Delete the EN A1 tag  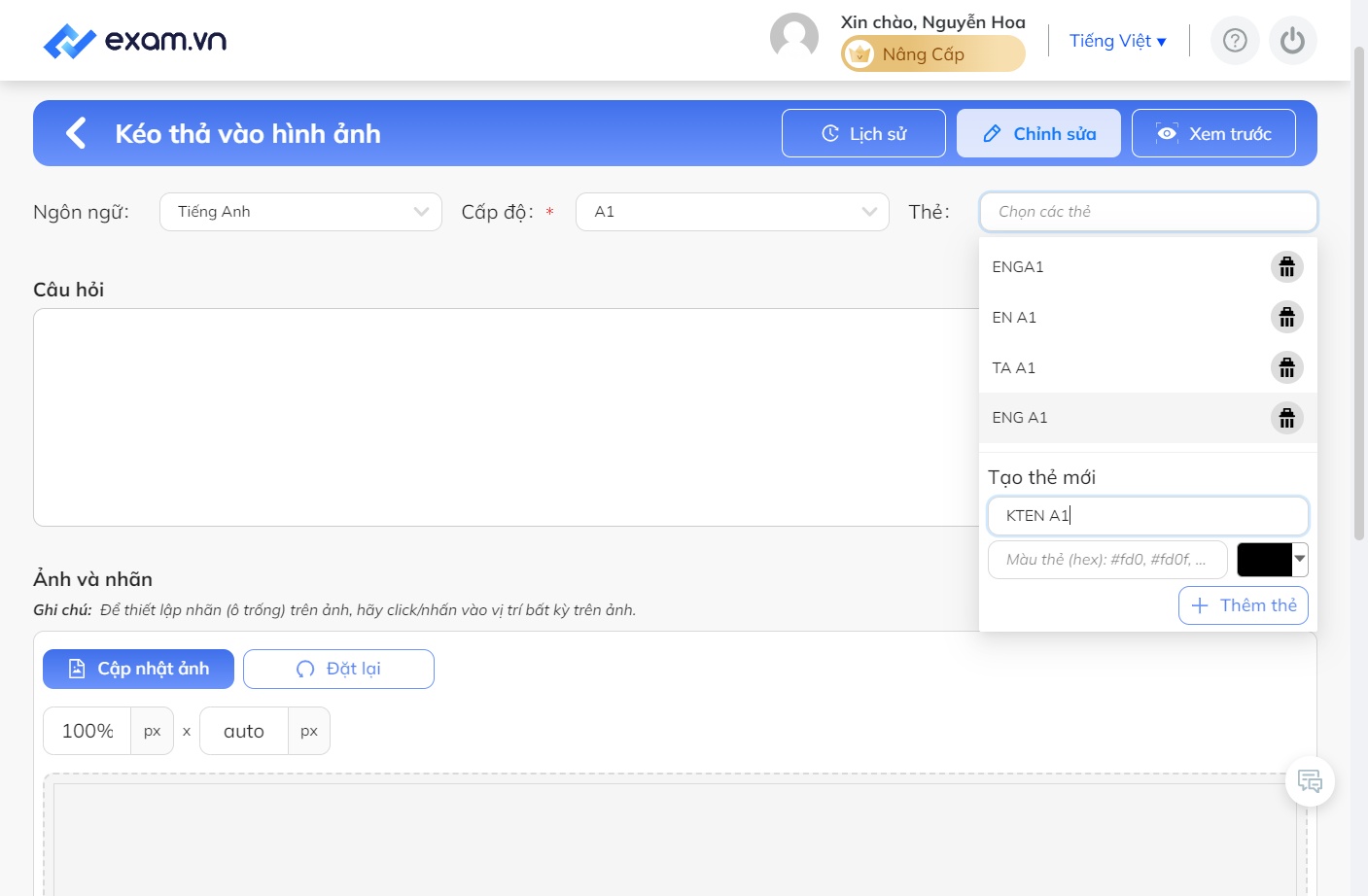coord(1286,317)
